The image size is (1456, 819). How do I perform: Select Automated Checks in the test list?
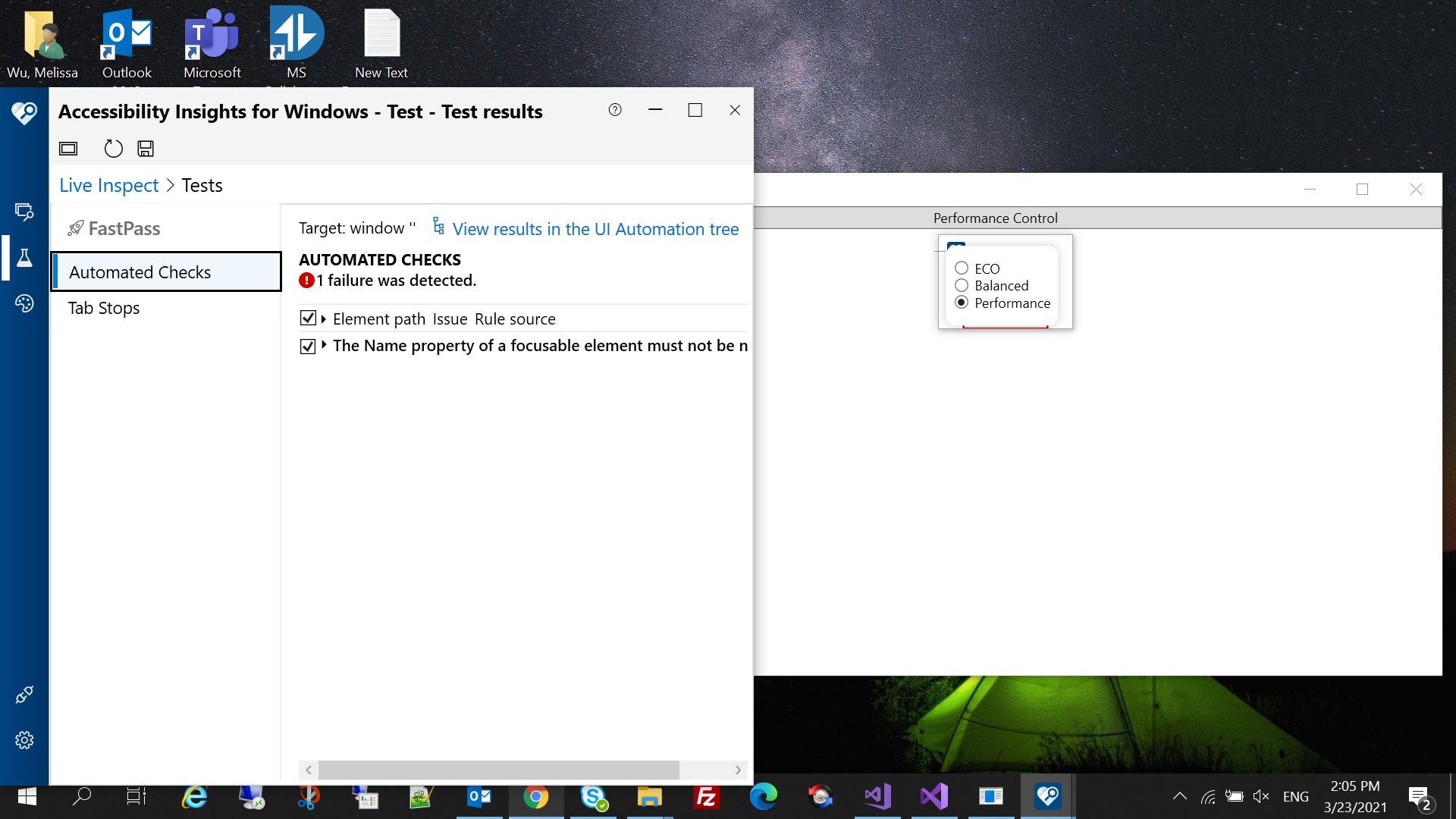click(x=140, y=272)
